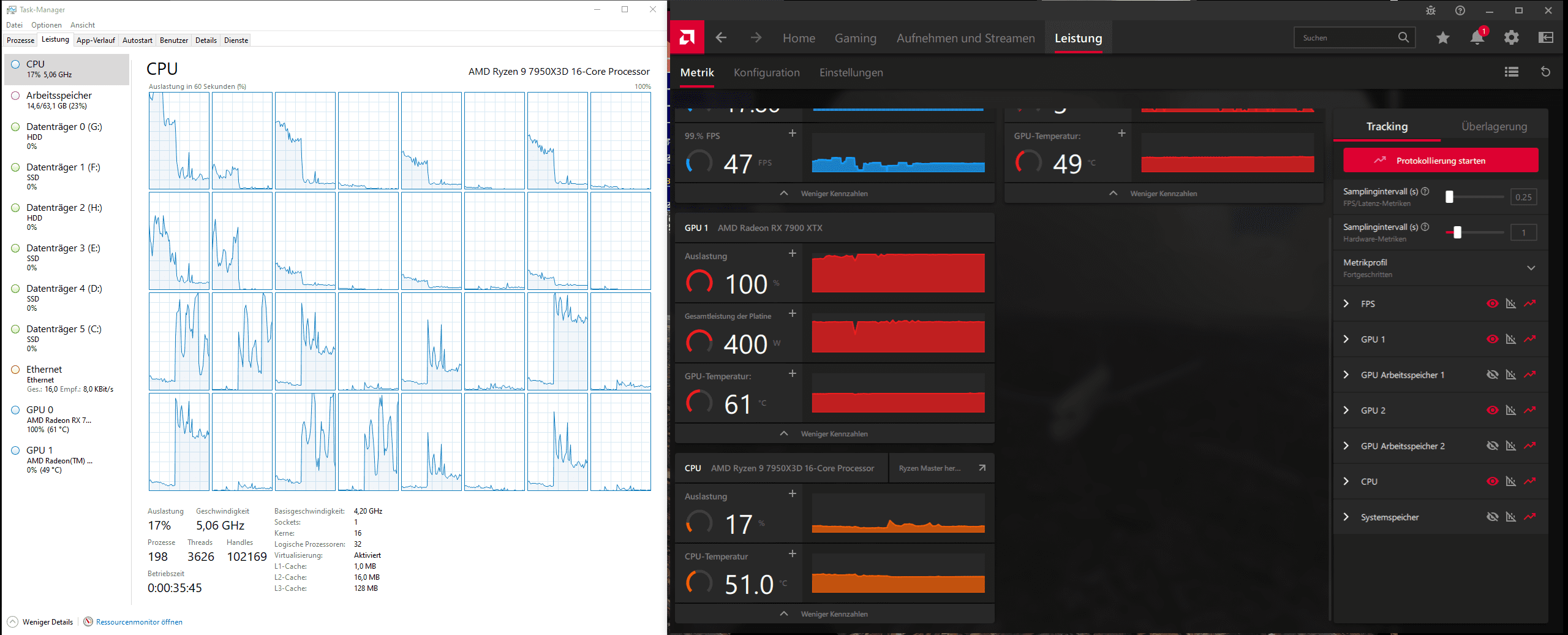Hide the FPS metric with eye toggle

coord(1493,303)
